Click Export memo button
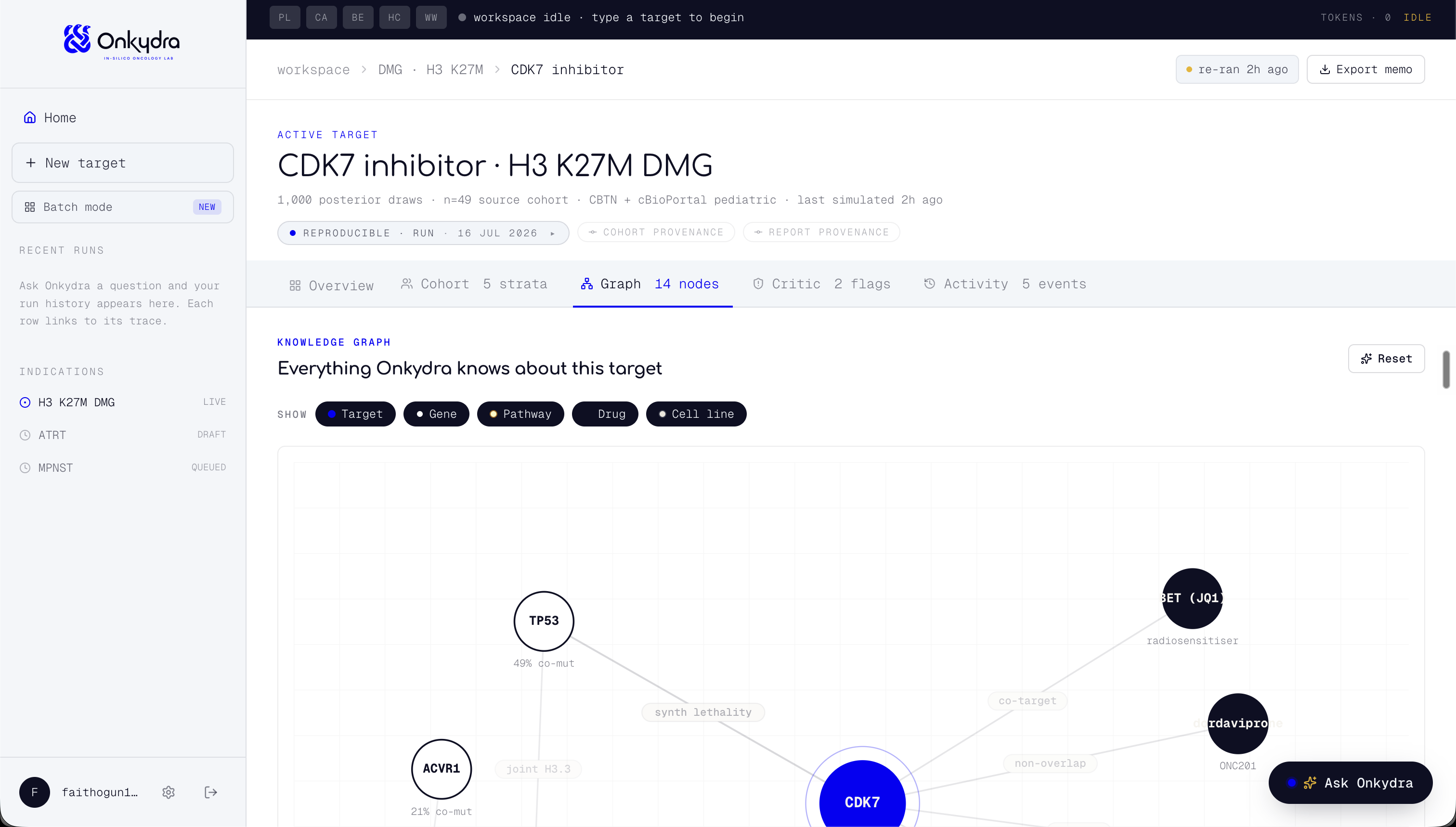This screenshot has height=827, width=1456. [x=1365, y=69]
